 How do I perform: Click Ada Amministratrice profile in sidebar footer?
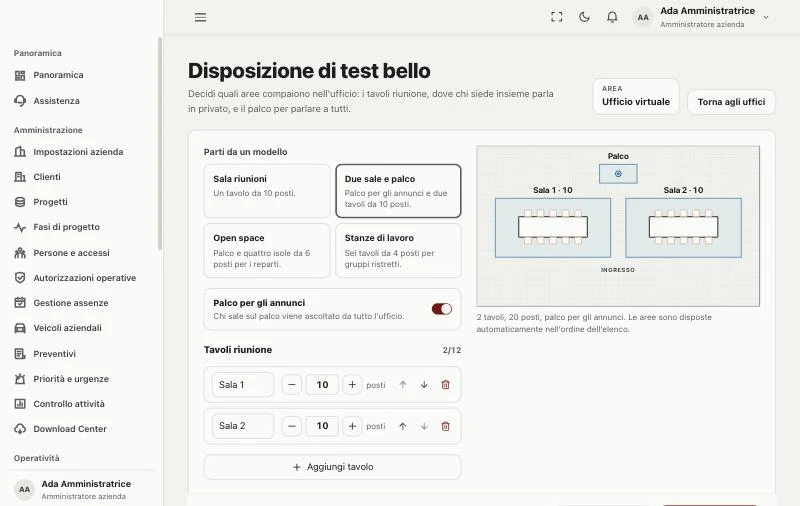(x=82, y=489)
